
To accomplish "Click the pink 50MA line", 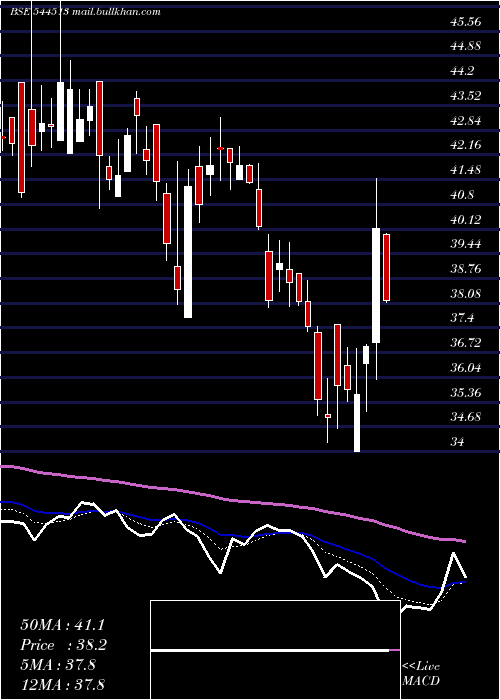I will tap(232, 500).
